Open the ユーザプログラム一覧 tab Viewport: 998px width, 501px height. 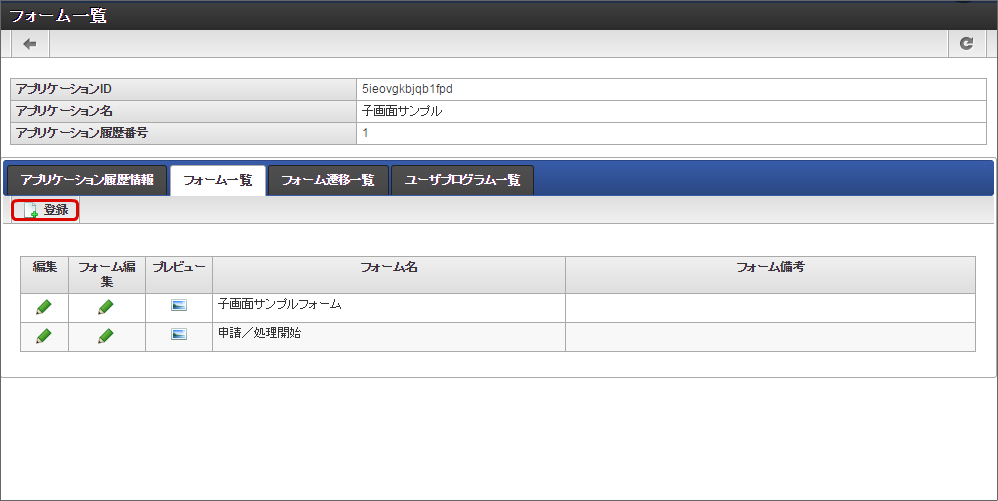(x=462, y=180)
